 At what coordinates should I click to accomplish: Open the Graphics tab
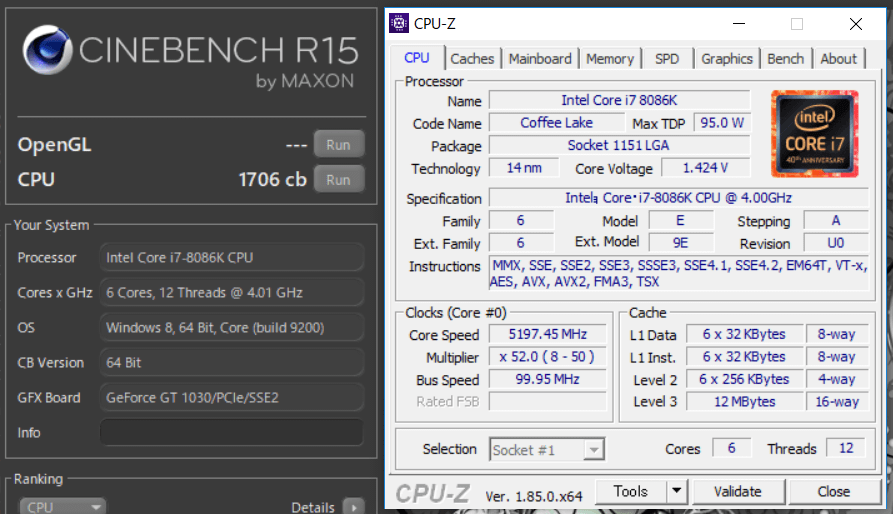(x=727, y=59)
